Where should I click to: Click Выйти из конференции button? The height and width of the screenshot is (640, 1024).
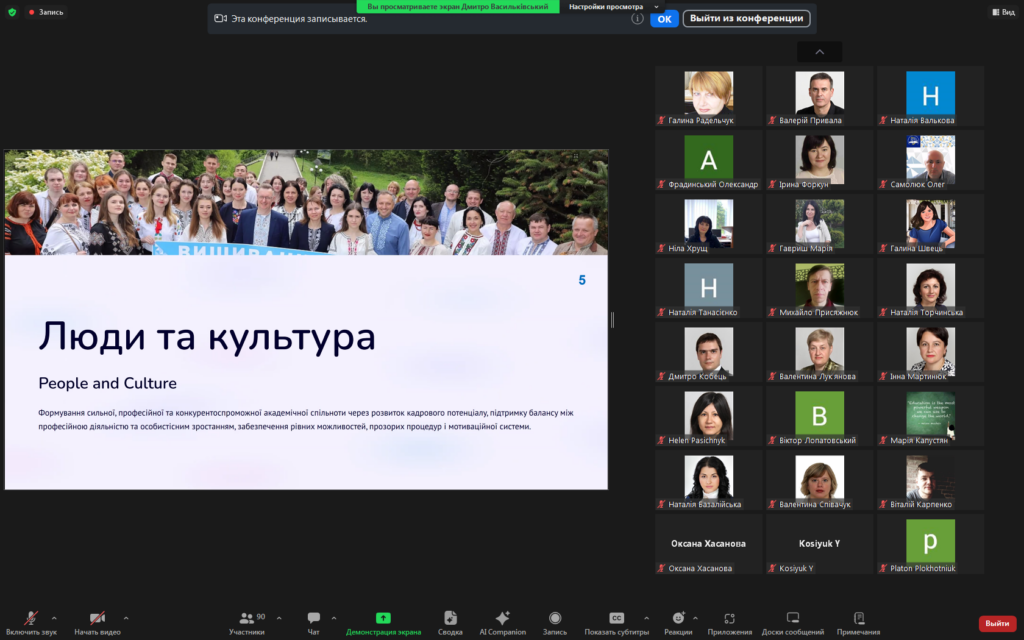(746, 19)
